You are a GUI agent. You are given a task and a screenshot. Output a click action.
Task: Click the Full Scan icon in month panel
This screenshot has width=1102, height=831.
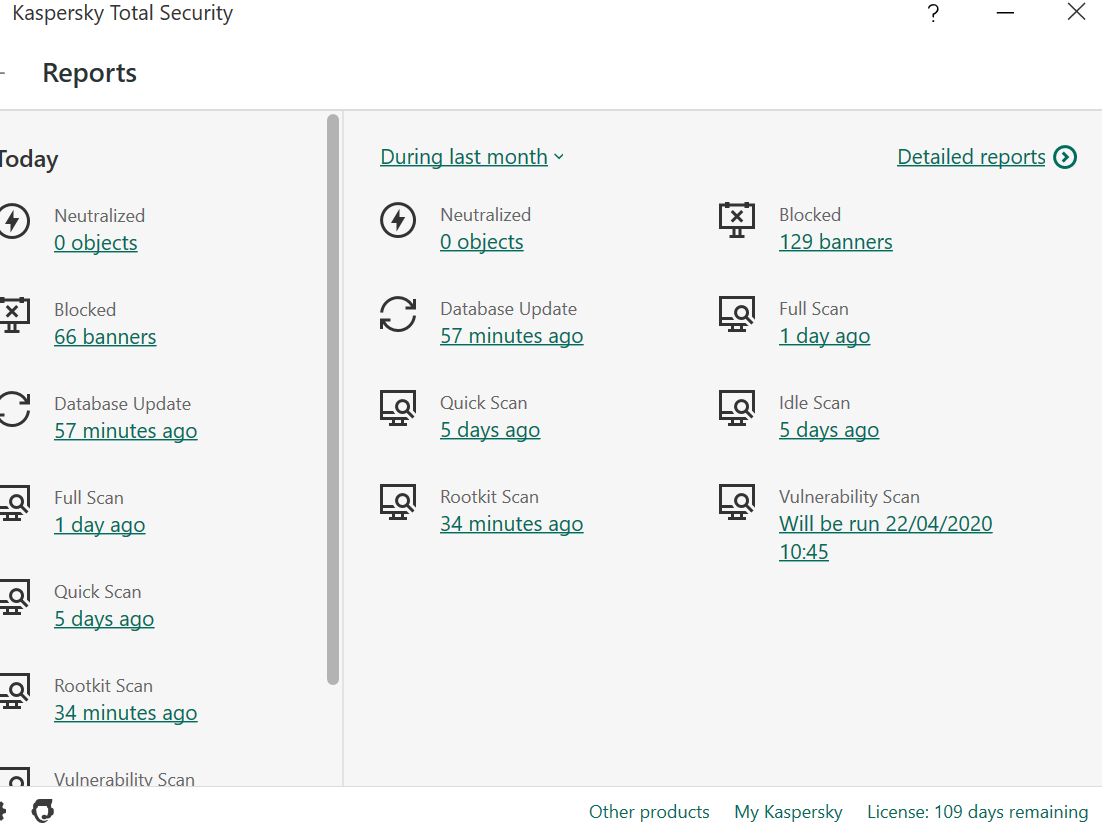737,314
